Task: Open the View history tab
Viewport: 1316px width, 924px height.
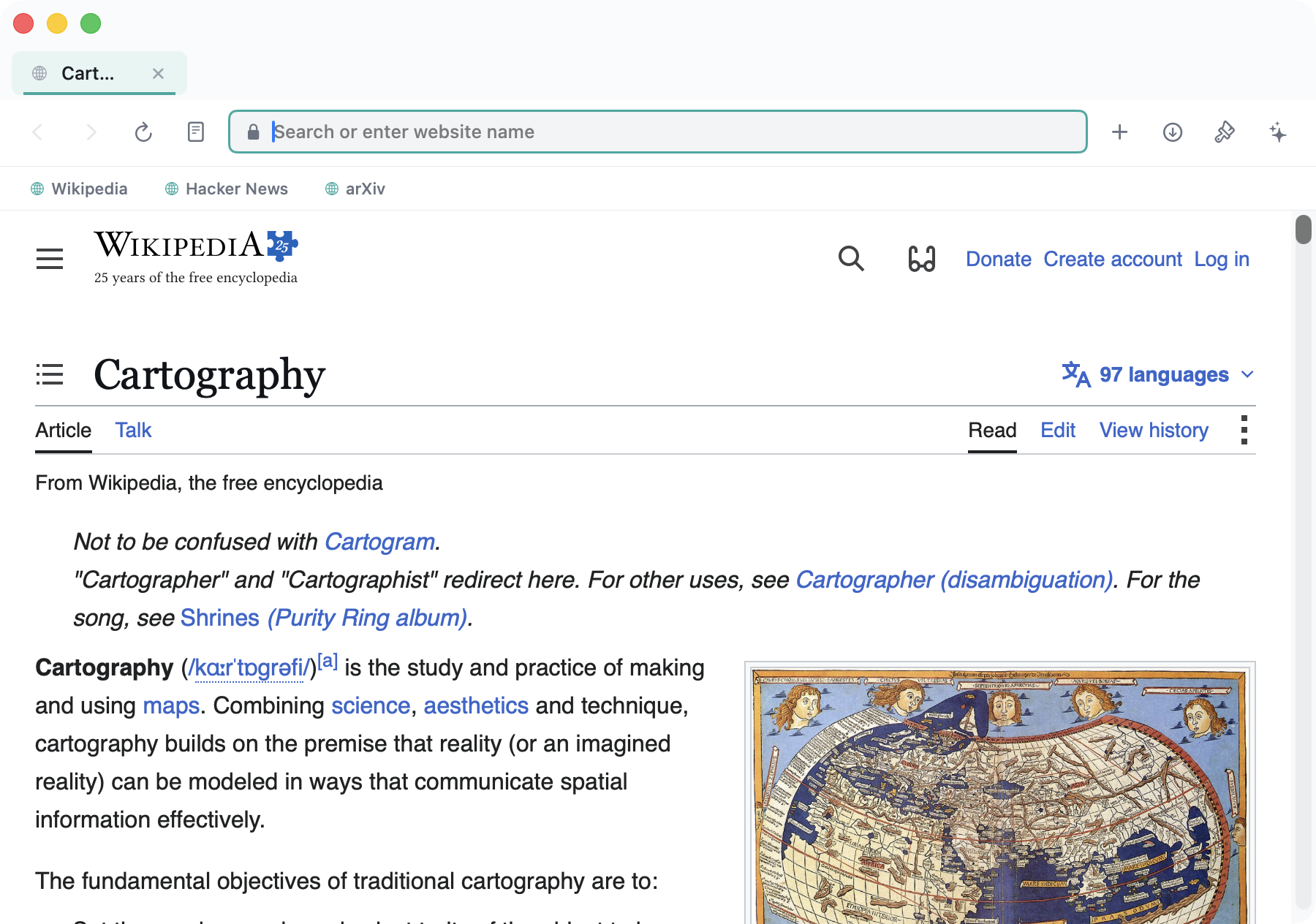Action: coord(1154,430)
